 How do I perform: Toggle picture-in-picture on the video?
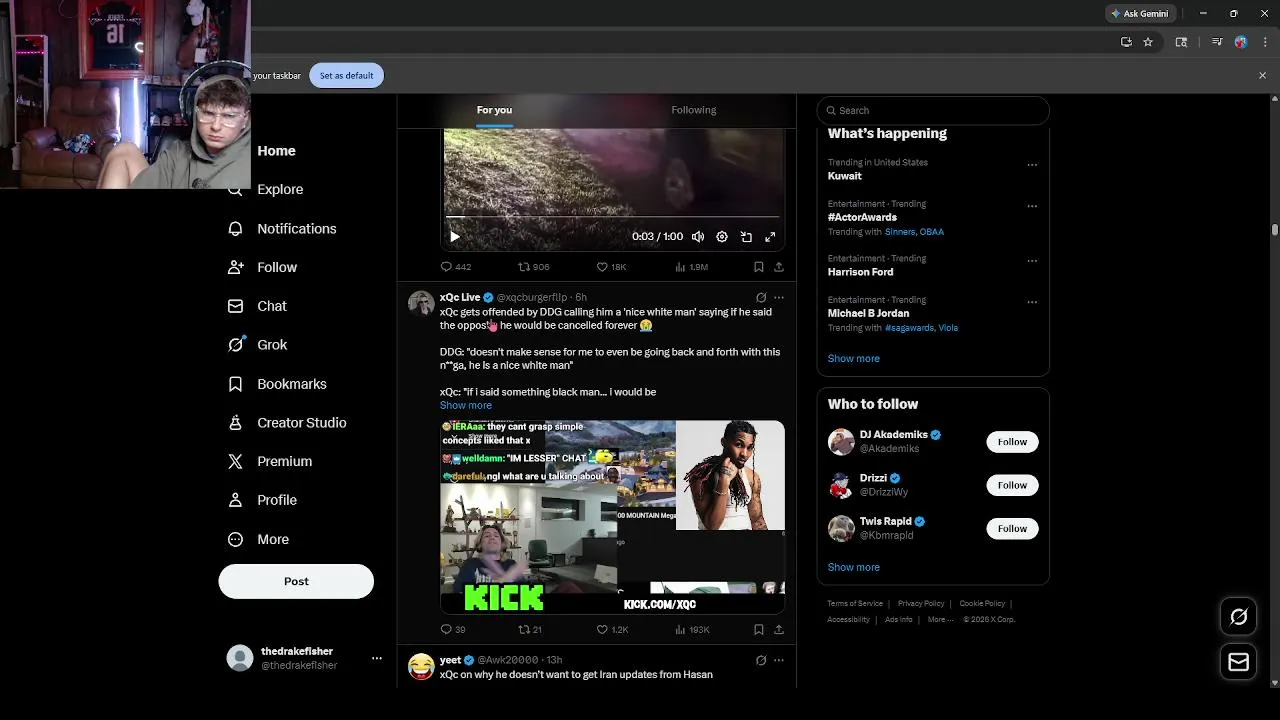click(x=746, y=237)
